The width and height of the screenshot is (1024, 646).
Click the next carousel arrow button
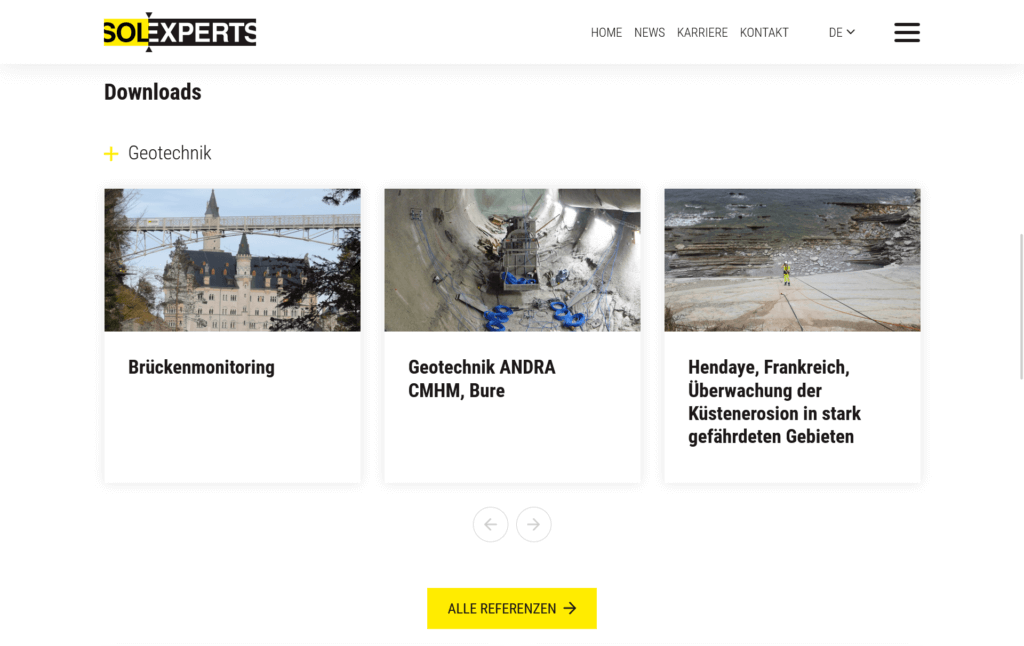coord(534,525)
